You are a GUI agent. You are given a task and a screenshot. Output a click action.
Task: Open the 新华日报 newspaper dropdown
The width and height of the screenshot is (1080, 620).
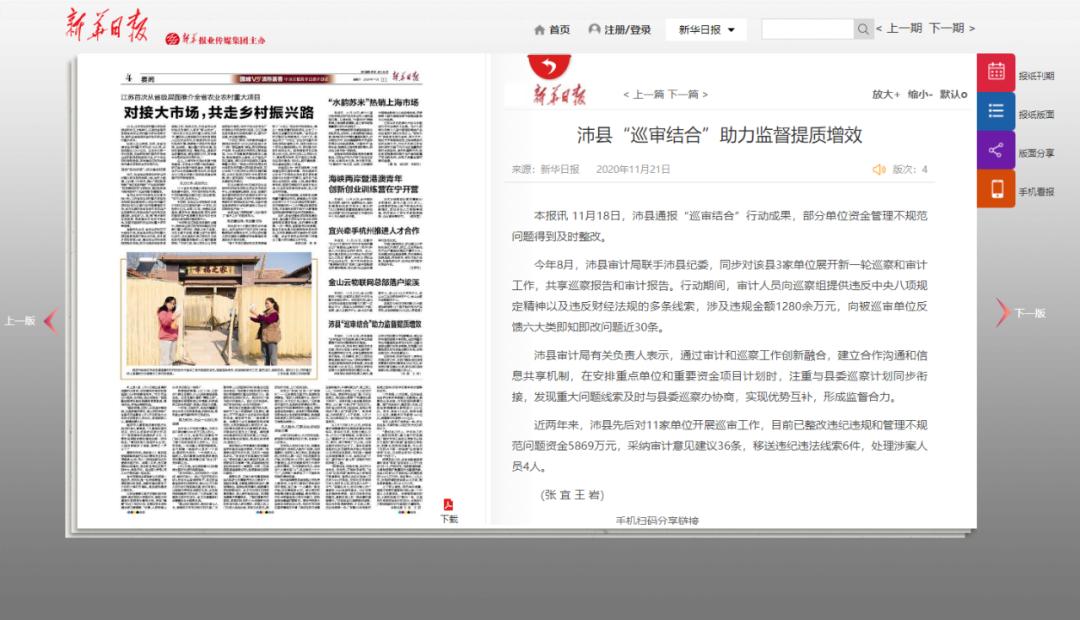[x=706, y=30]
